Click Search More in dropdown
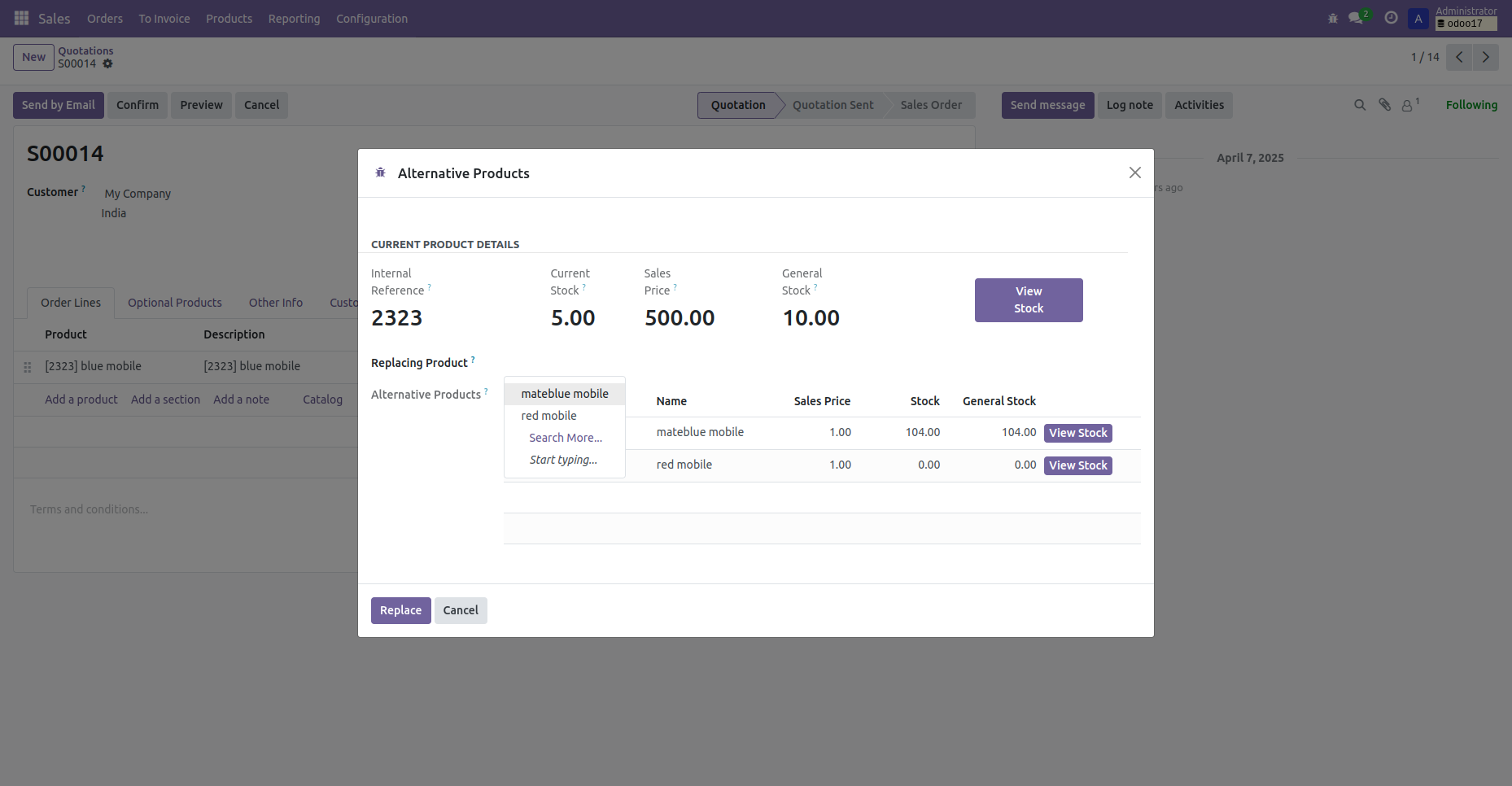Viewport: 1512px width, 786px height. (x=565, y=438)
